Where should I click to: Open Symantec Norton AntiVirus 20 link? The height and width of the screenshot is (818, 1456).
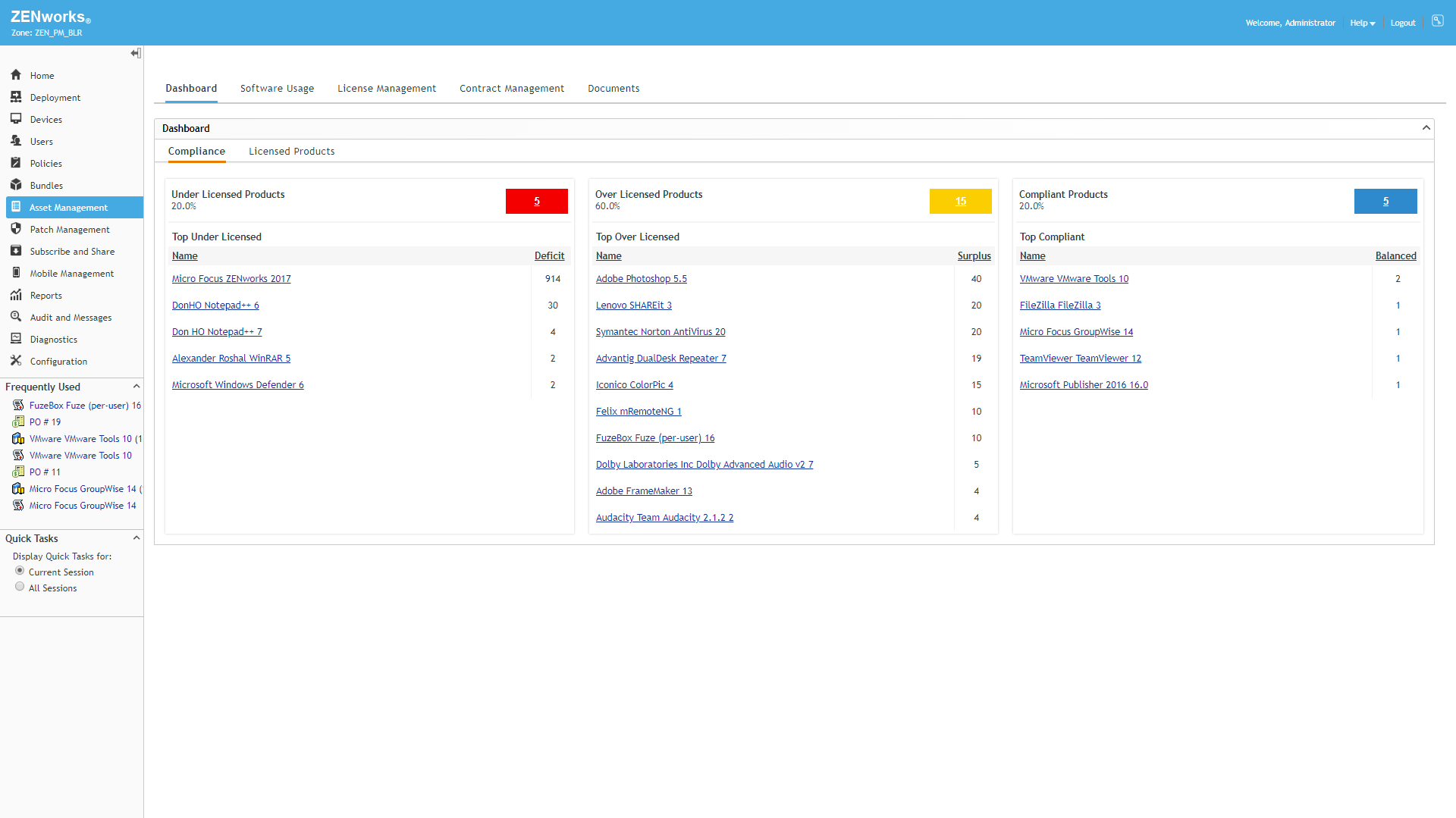point(661,332)
